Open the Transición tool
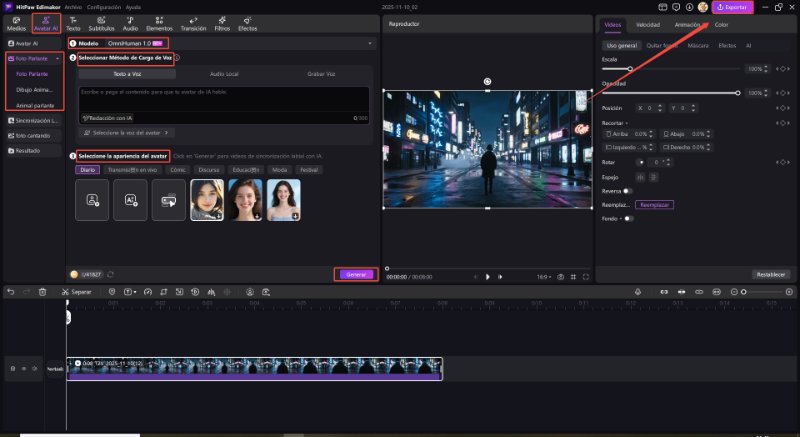Screen dimensions: 800x437 pyautogui.click(x=193, y=24)
